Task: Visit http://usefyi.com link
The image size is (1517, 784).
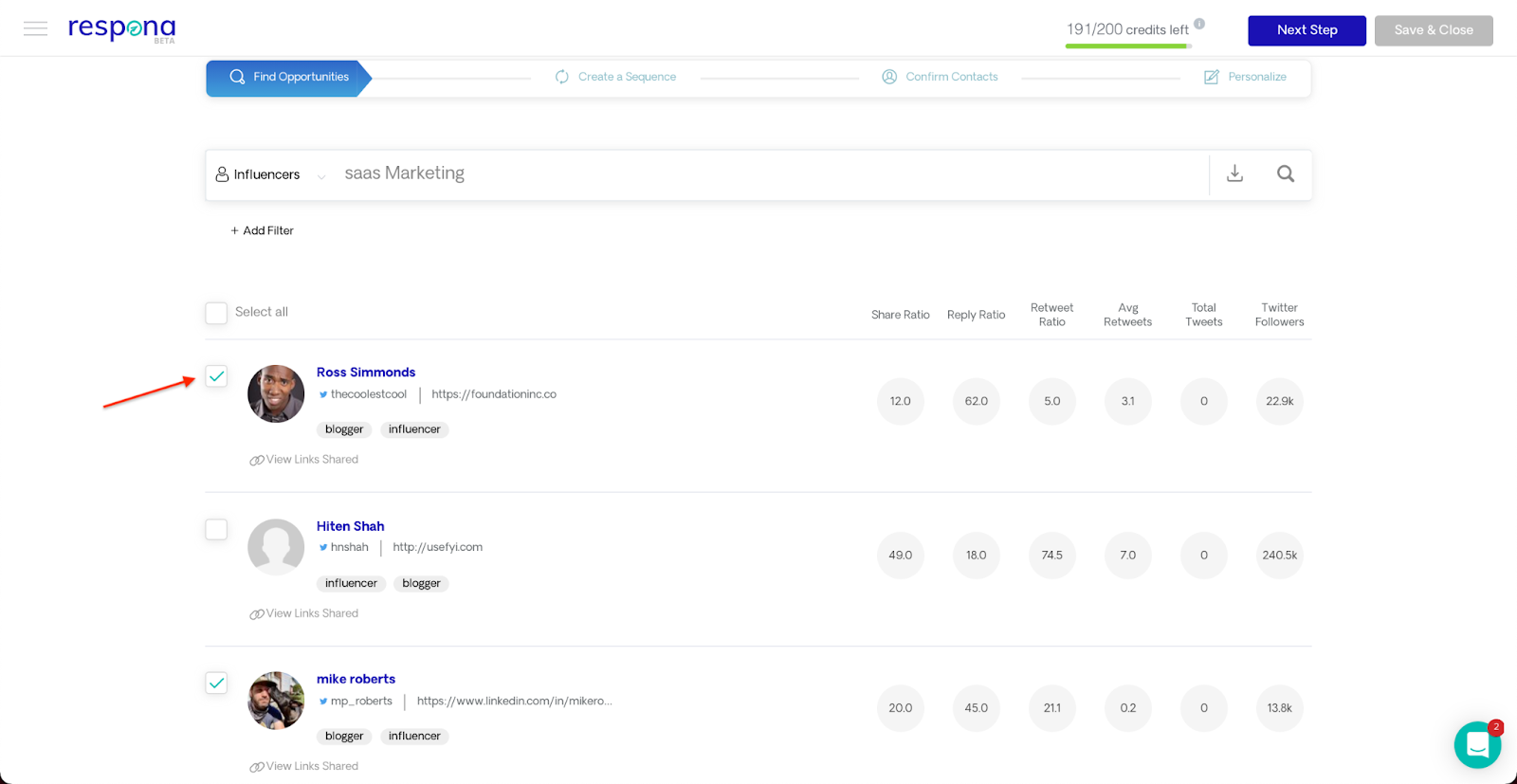Action: point(438,547)
